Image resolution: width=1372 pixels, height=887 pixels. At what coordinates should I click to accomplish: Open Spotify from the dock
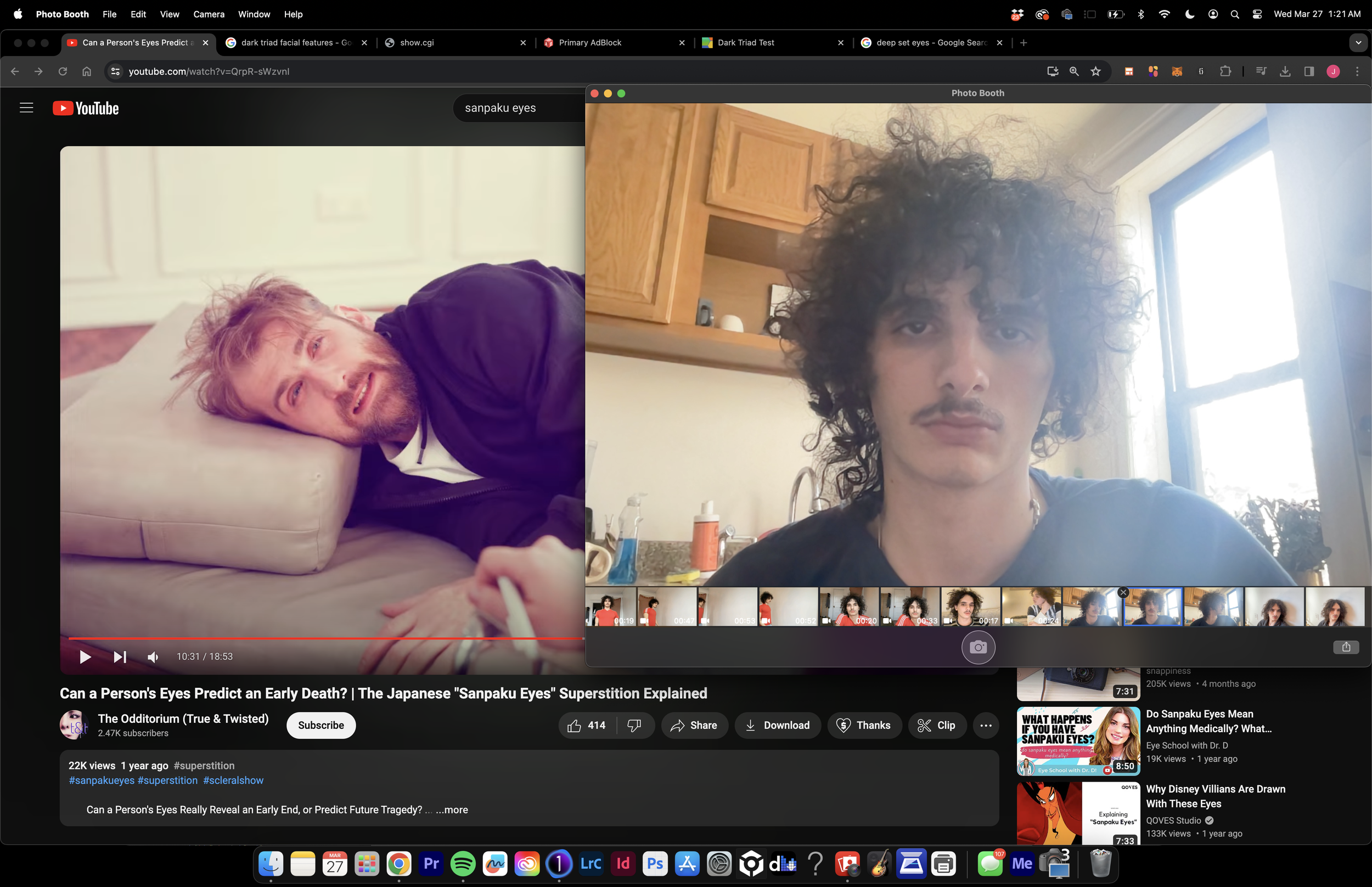[463, 863]
